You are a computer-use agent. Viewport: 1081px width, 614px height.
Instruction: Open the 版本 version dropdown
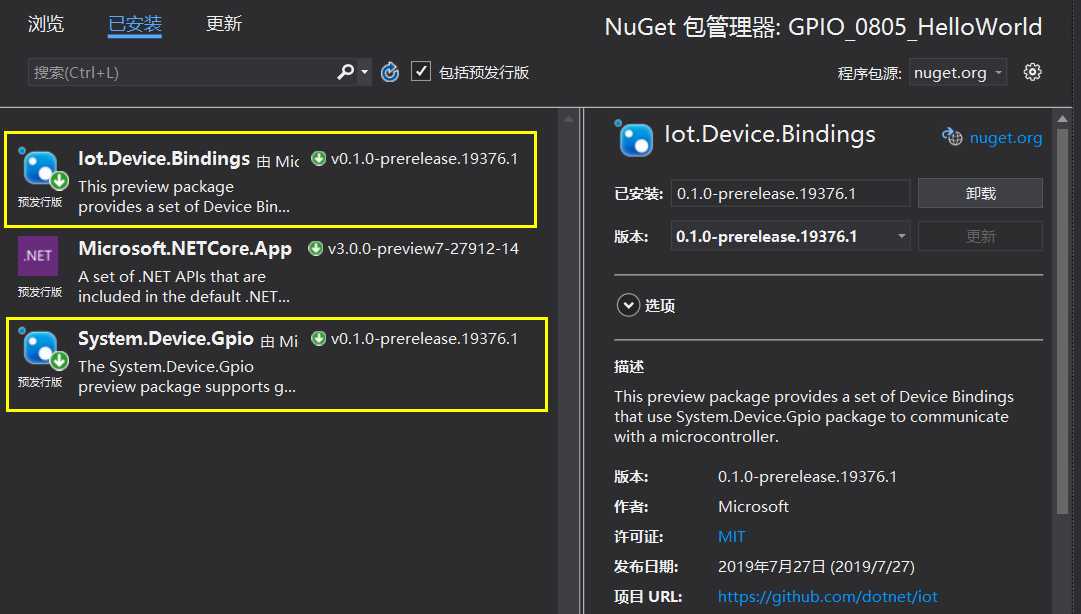(x=790, y=236)
